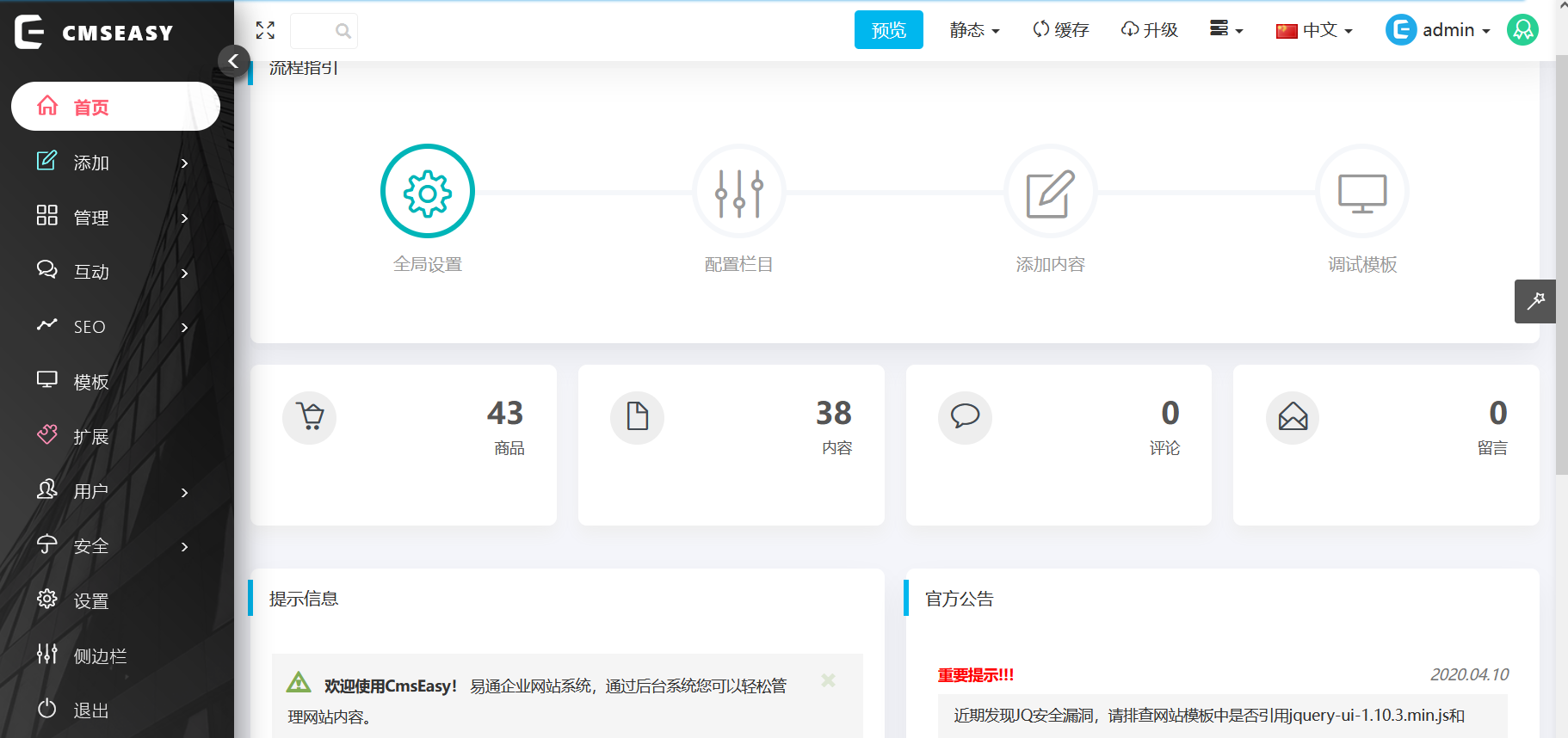Viewport: 1568px width, 738px height.
Task: Click the 38 内容 count
Action: 834,414
